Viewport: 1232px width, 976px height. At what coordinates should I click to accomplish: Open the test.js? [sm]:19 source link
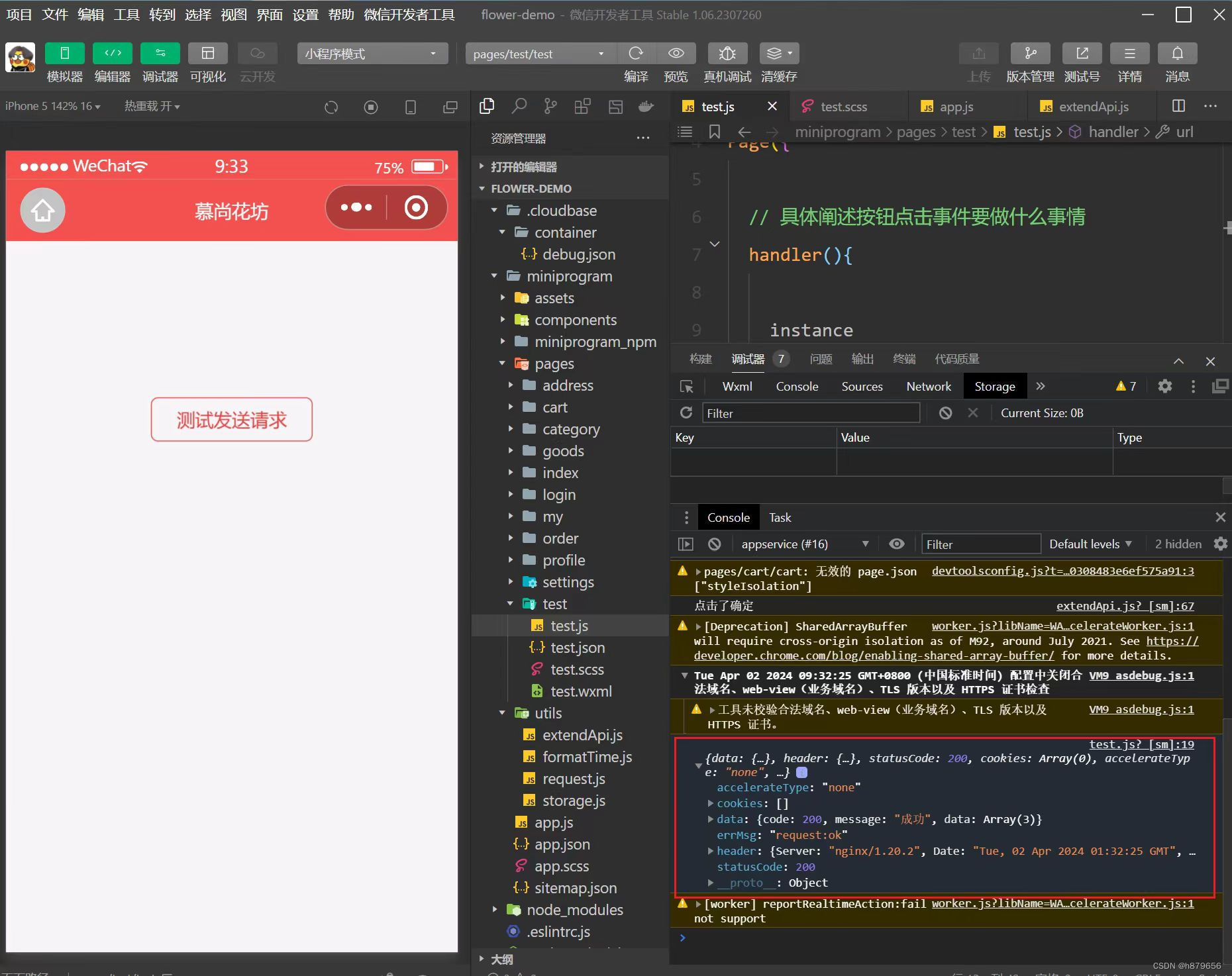pyautogui.click(x=1141, y=744)
